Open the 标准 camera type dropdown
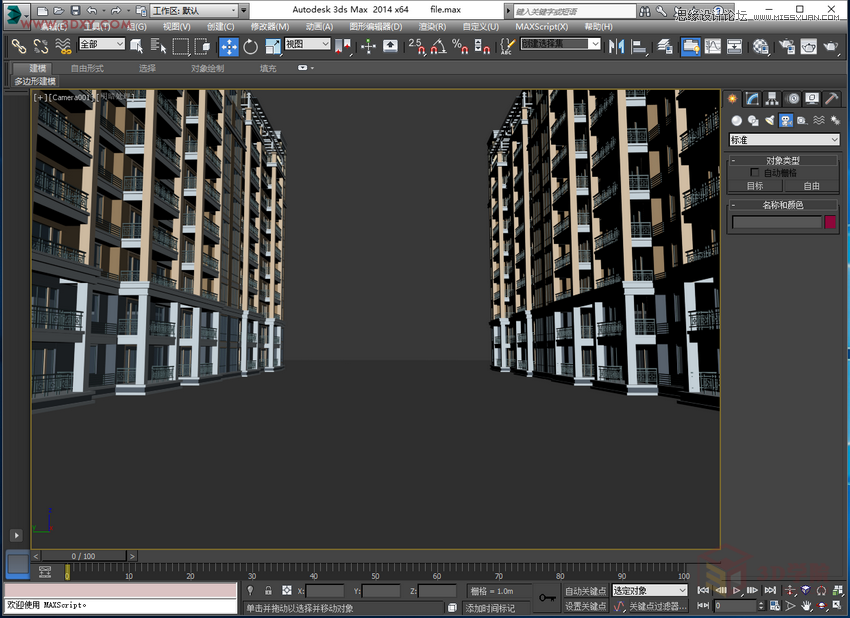The image size is (850, 618). coord(783,139)
